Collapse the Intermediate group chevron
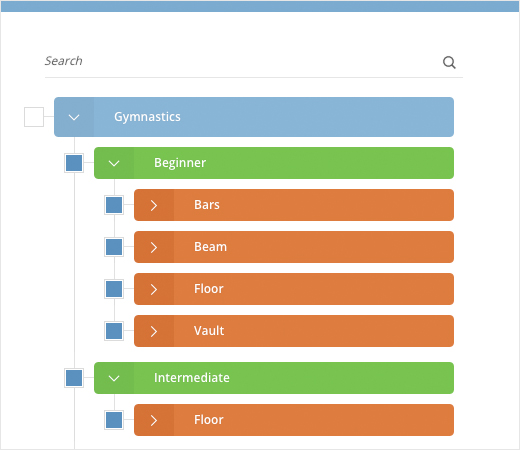Screen dimensions: 520x450 point(114,378)
